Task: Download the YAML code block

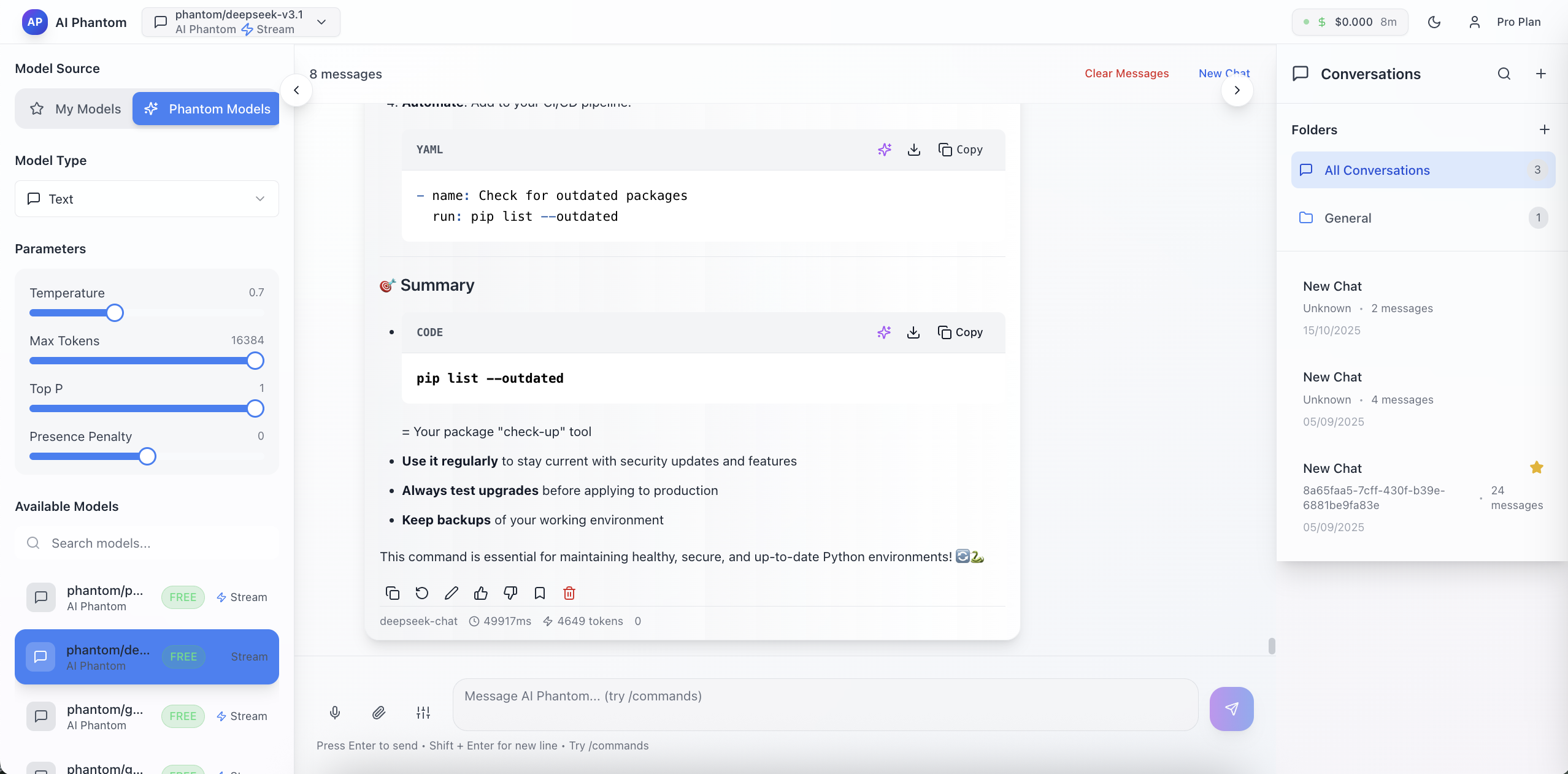Action: click(914, 150)
